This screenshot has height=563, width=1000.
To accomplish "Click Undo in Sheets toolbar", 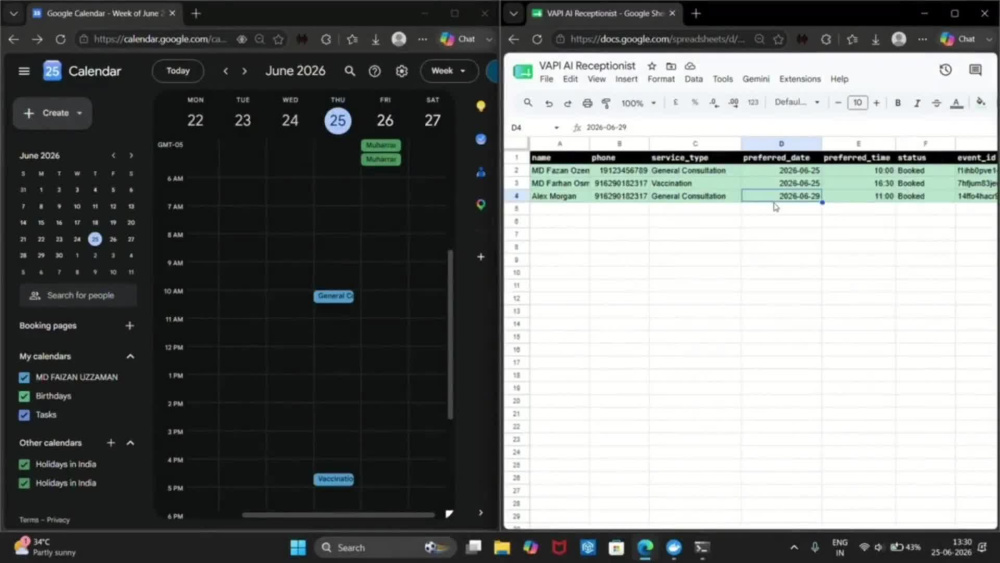I will tap(548, 103).
